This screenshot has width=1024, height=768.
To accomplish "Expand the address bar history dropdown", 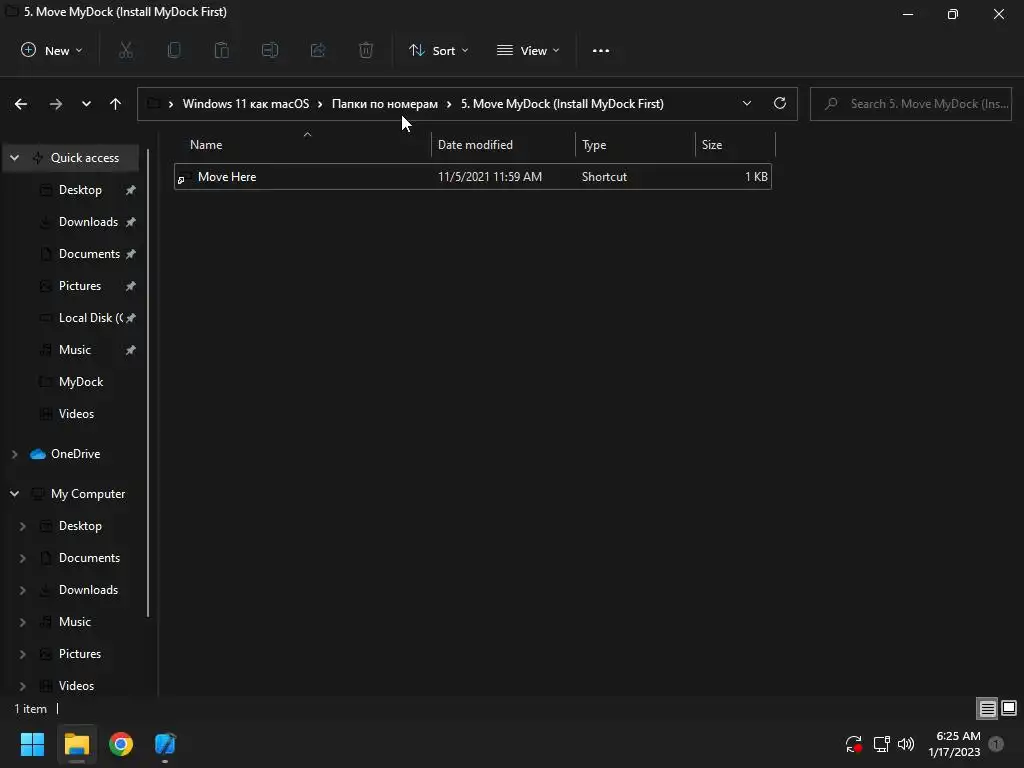I will [x=746, y=104].
